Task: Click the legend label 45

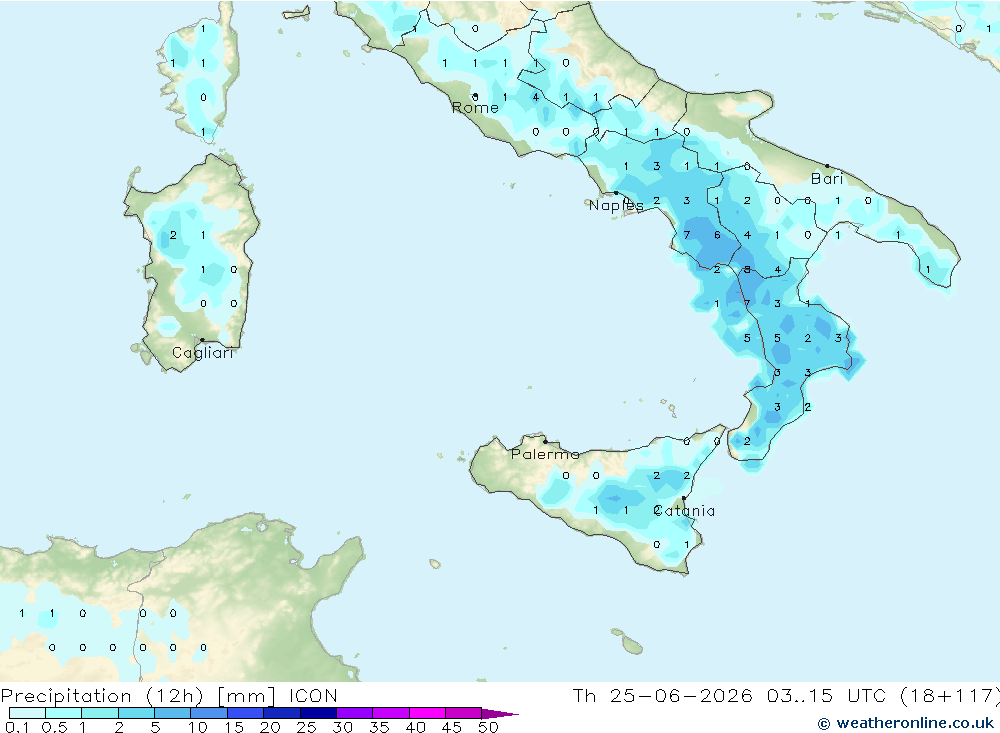Action: tap(452, 727)
